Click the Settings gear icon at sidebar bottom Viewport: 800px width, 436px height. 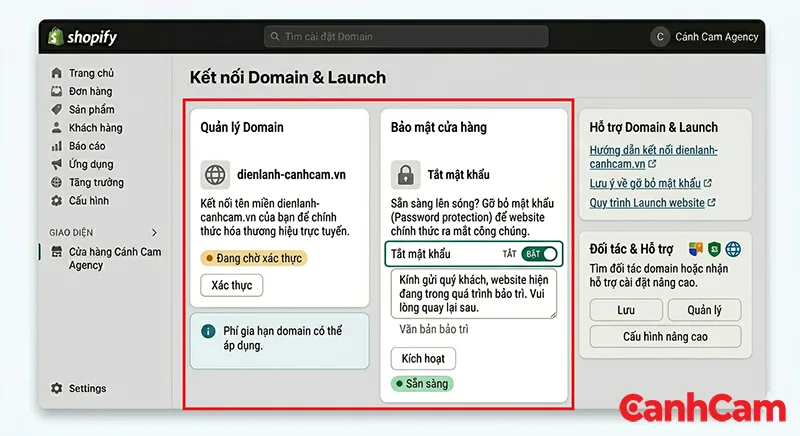[x=57, y=388]
